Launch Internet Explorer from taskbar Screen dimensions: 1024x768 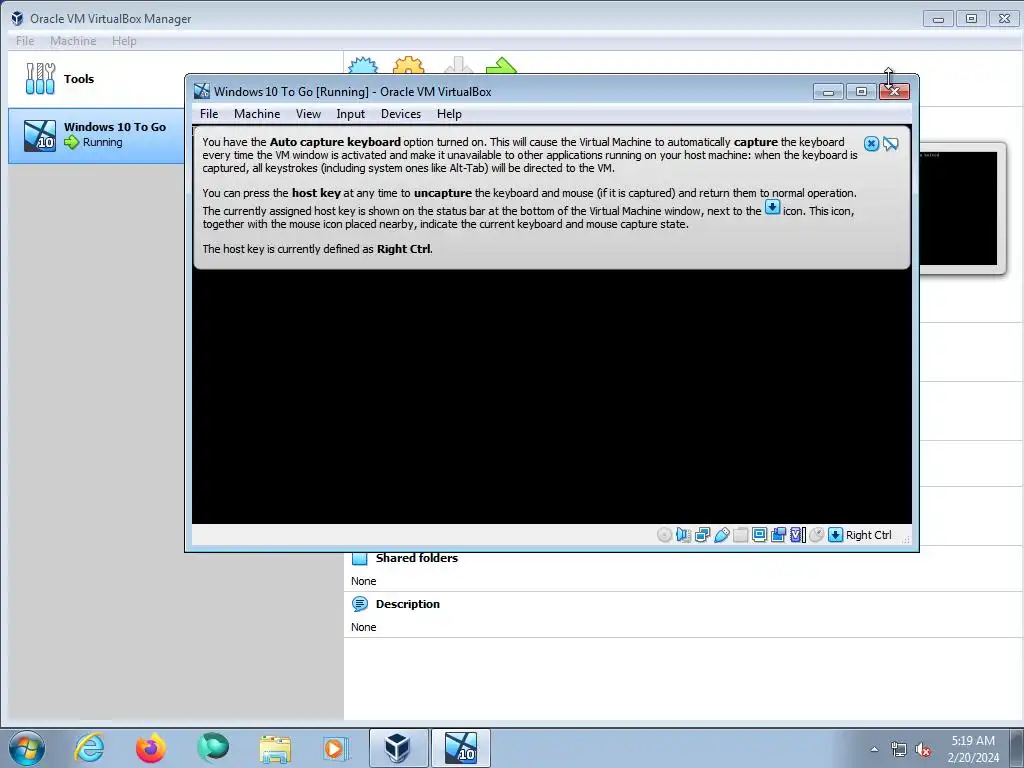[x=89, y=748]
